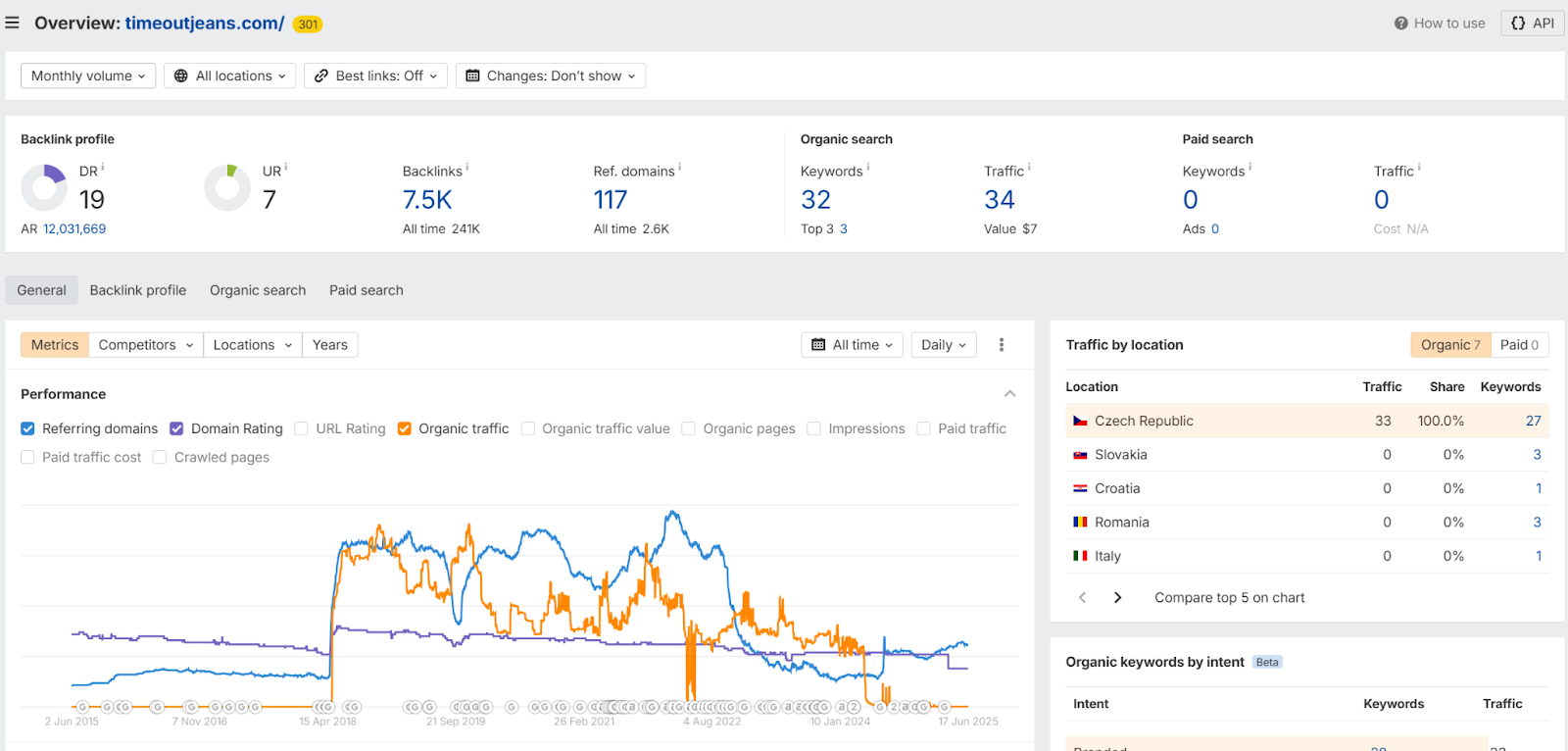The width and height of the screenshot is (1568, 751).
Task: Click the Google update marker near 7 Nov 2016
Action: (191, 707)
